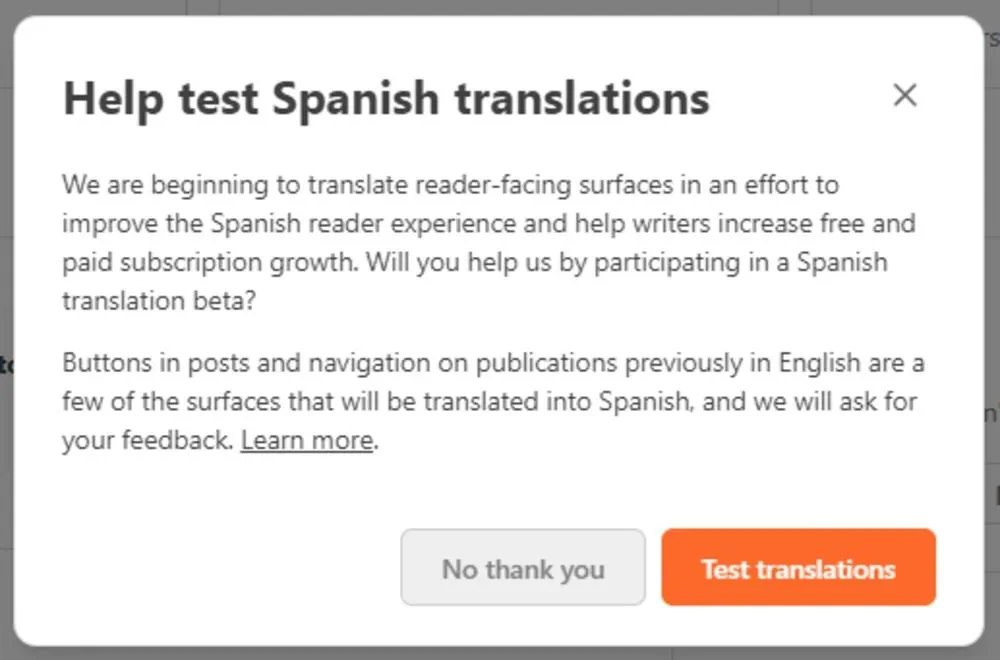Click the words "your feedback"

[146, 440]
